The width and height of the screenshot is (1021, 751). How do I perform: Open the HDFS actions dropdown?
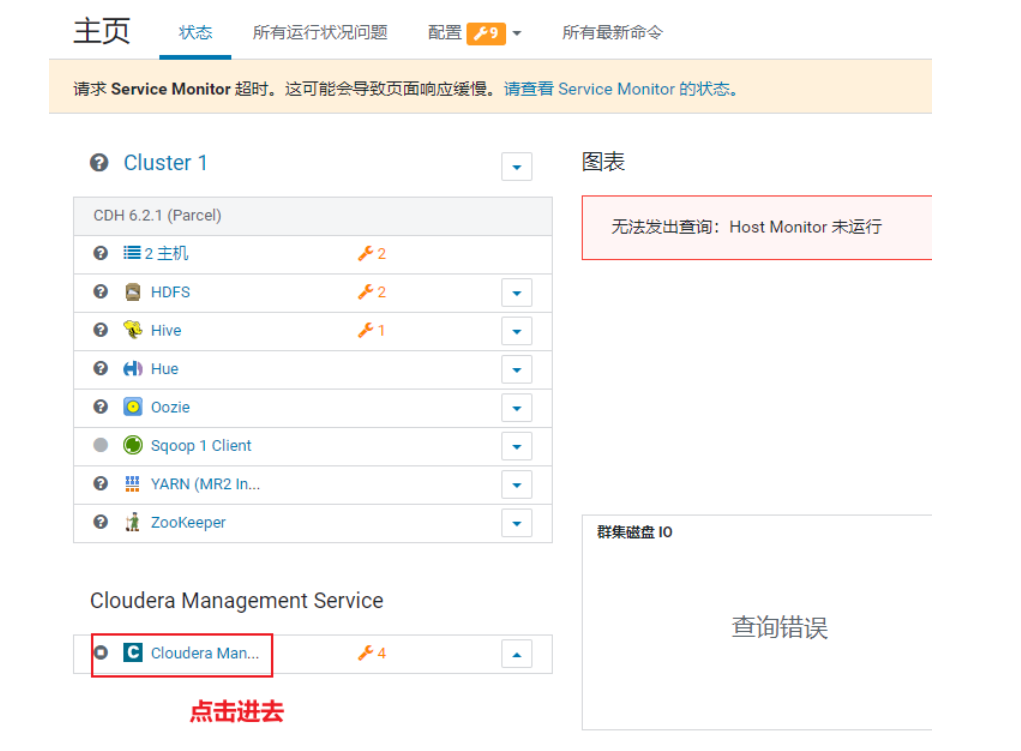pos(516,293)
